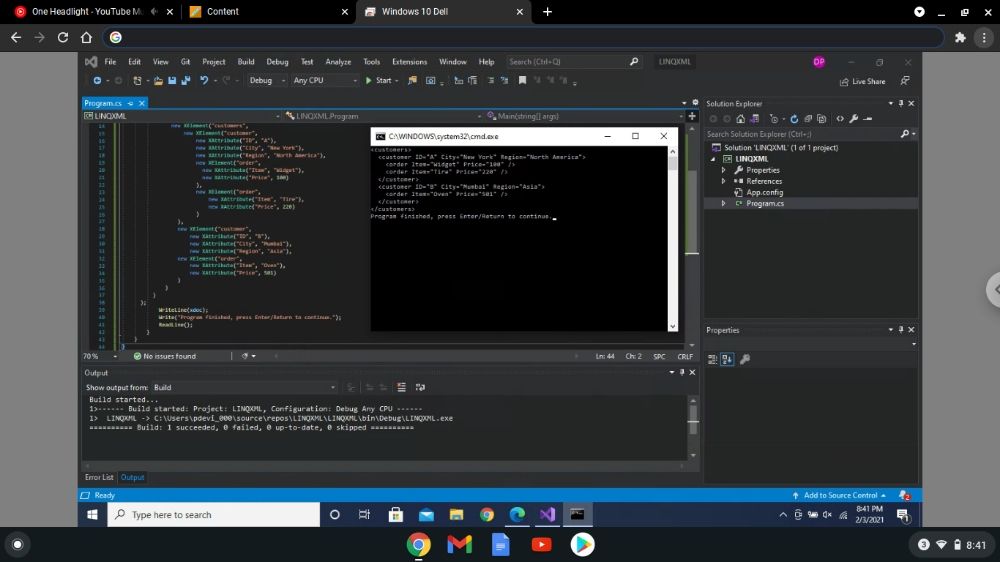The width and height of the screenshot is (1000, 562).
Task: Toggle auto-hide pin on Properties panel
Action: tap(901, 330)
